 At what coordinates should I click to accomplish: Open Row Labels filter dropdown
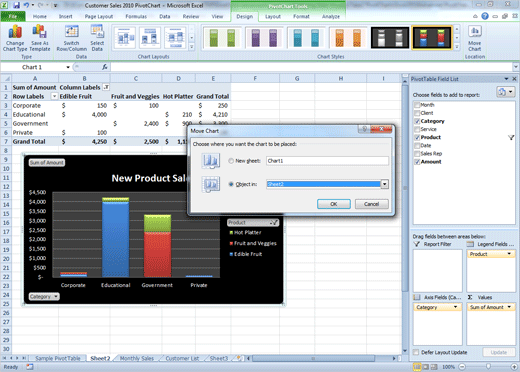[x=54, y=96]
